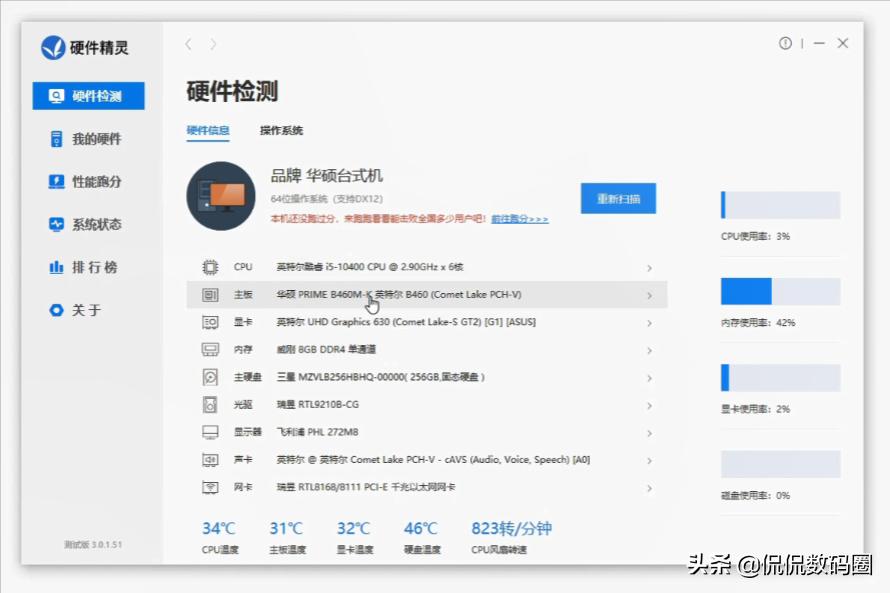Open the 系统状态 sidebar icon
890x593 pixels.
(57, 224)
